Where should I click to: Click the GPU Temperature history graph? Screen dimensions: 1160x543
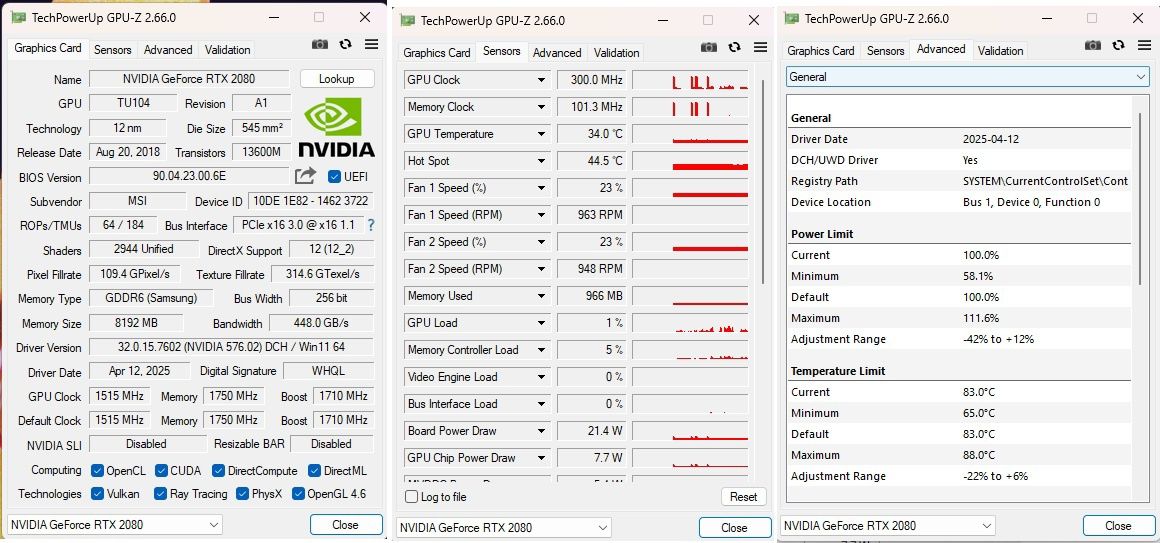click(x=690, y=135)
